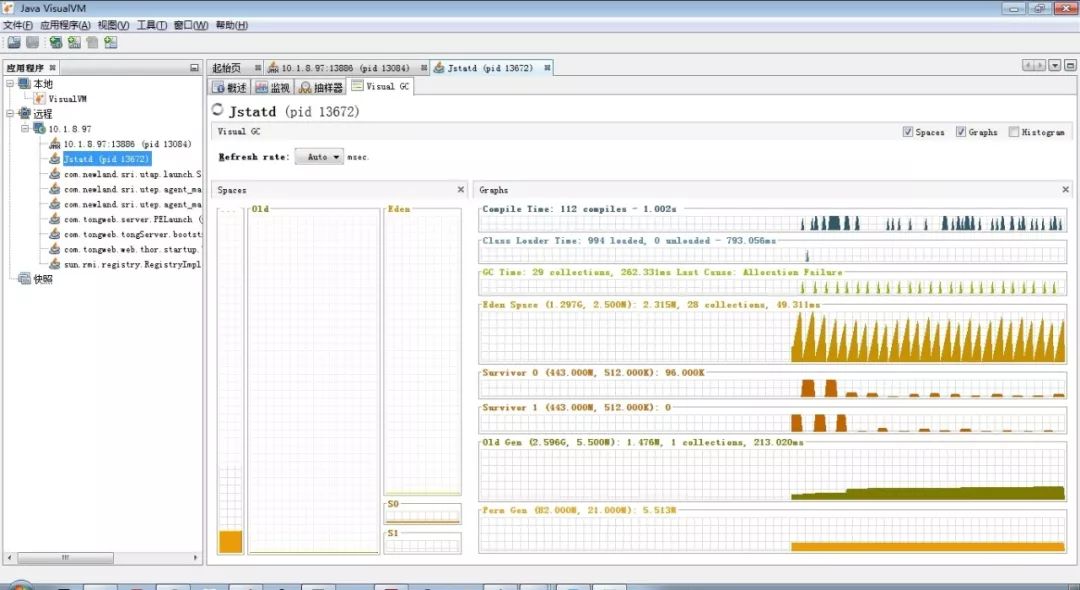Click the first toolbar icon, Load Snapshot
This screenshot has height=590, width=1080.
(14, 42)
